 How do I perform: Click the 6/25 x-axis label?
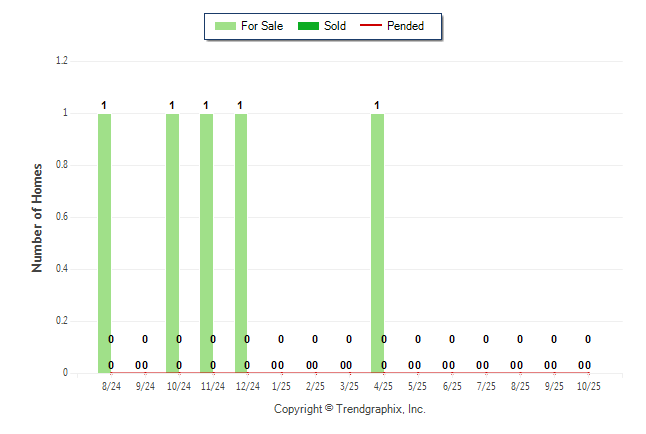pyautogui.click(x=452, y=386)
